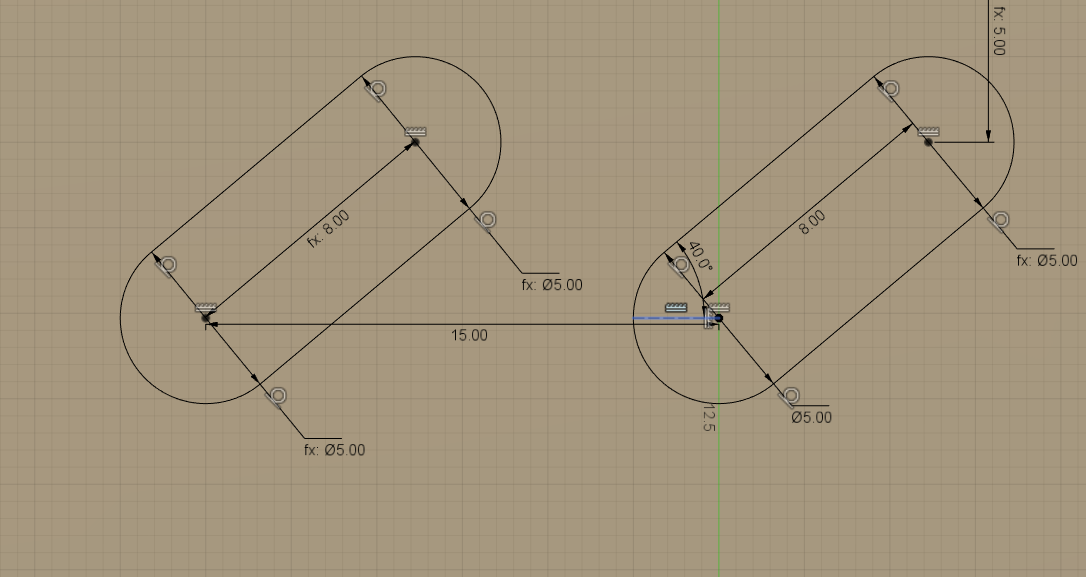Click the tangent constraint icon on right slot's top arc
The height and width of the screenshot is (577, 1086).
click(889, 88)
